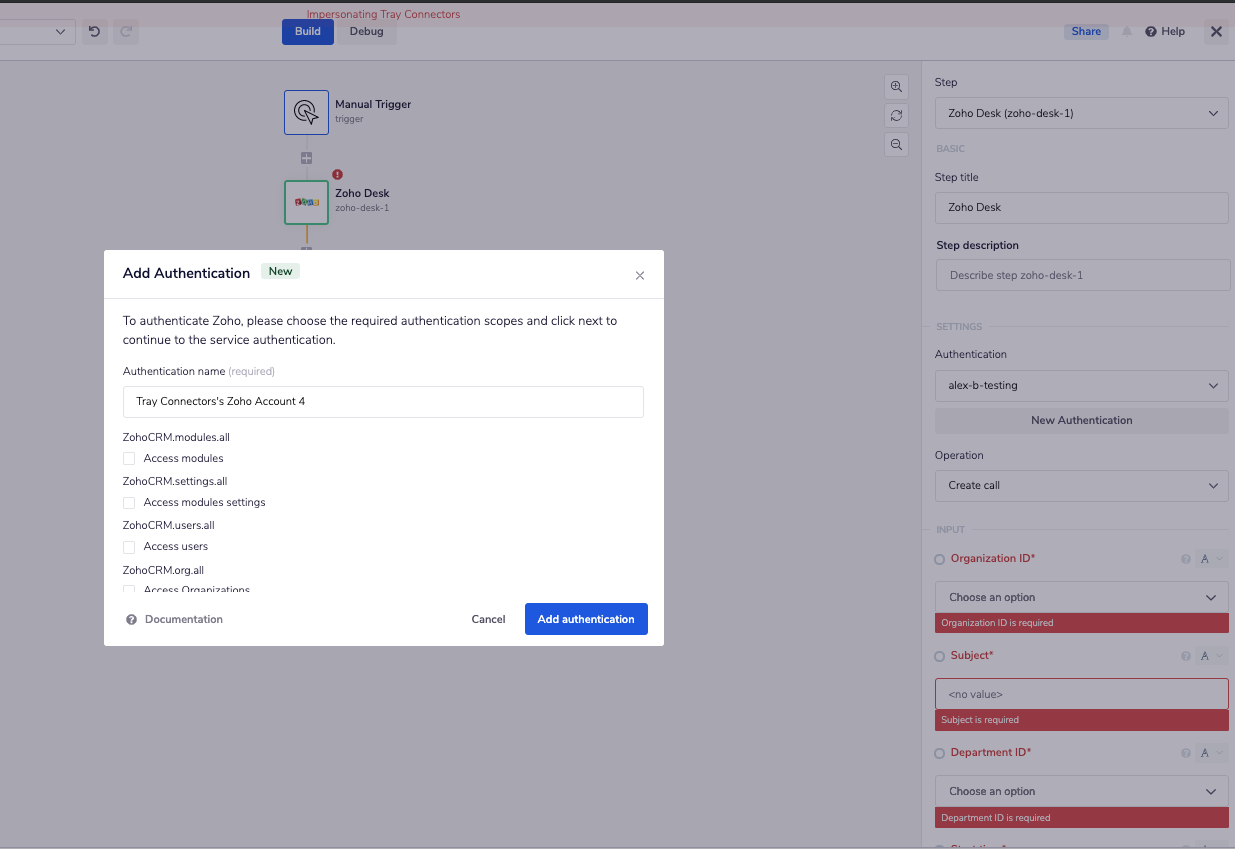The image size is (1235, 849).
Task: Click the plus icon below Manual Trigger
Action: click(306, 157)
